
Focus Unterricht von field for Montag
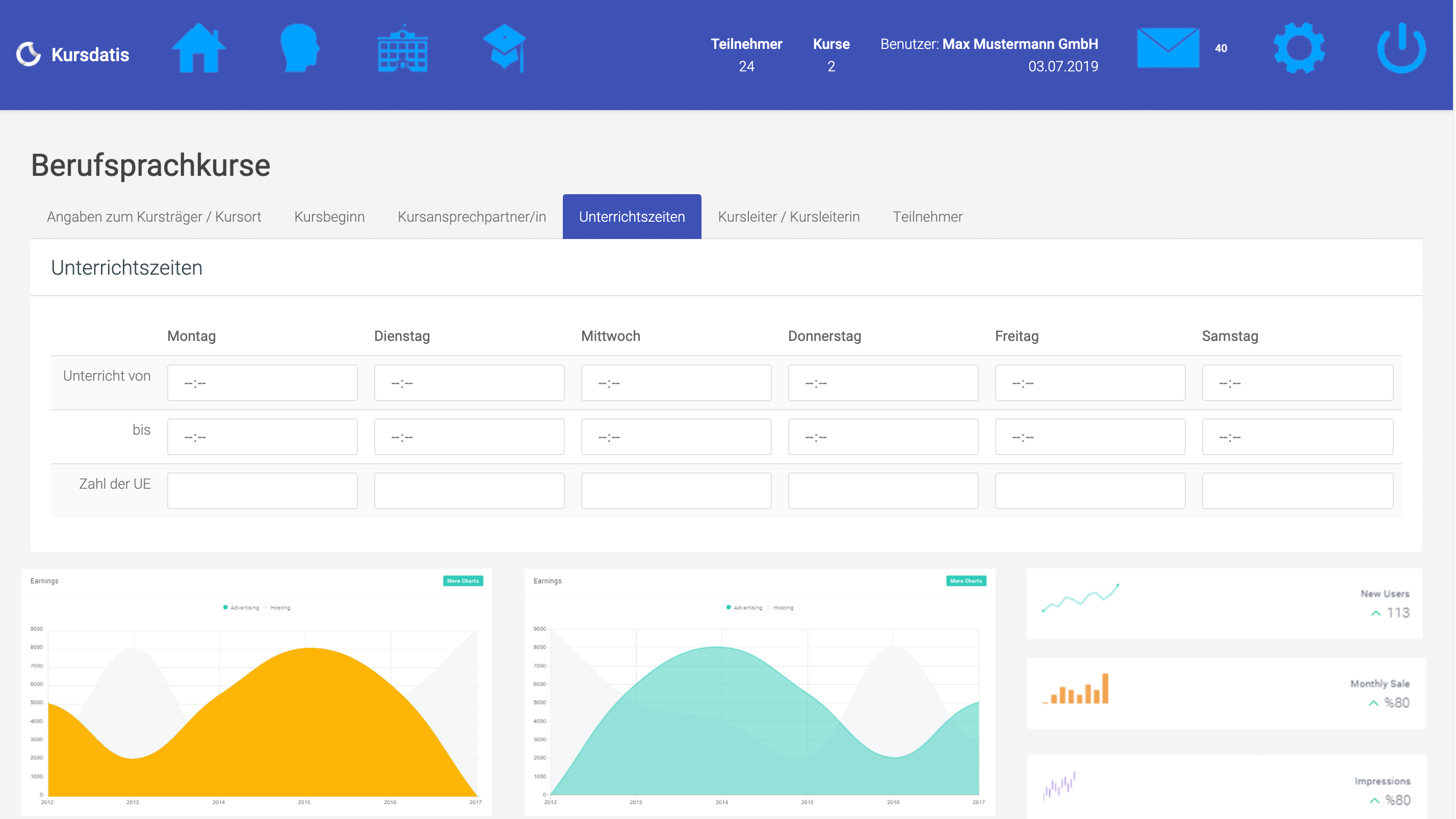[x=262, y=383]
